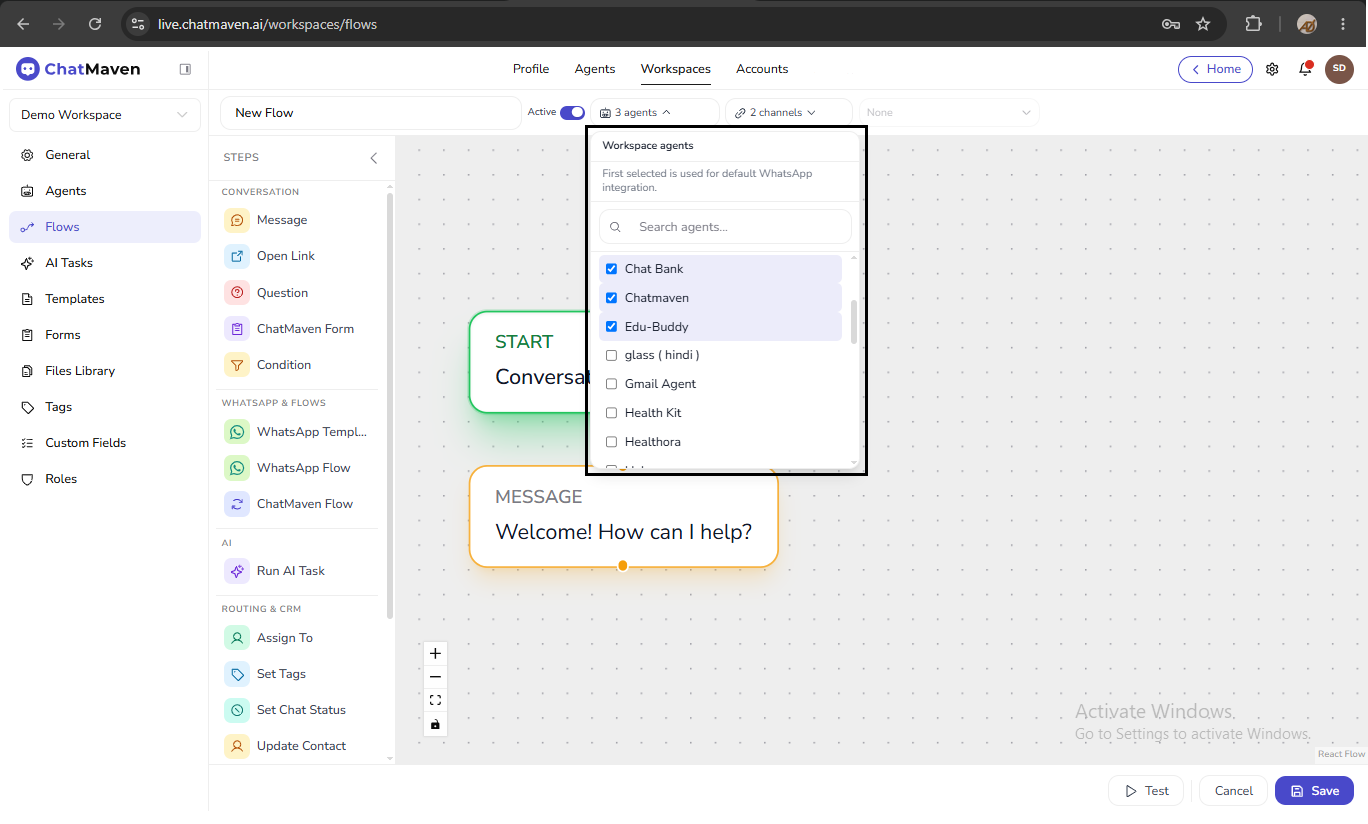Uncheck the Chatmaven agent
Image resolution: width=1368 pixels, height=824 pixels.
tap(612, 298)
